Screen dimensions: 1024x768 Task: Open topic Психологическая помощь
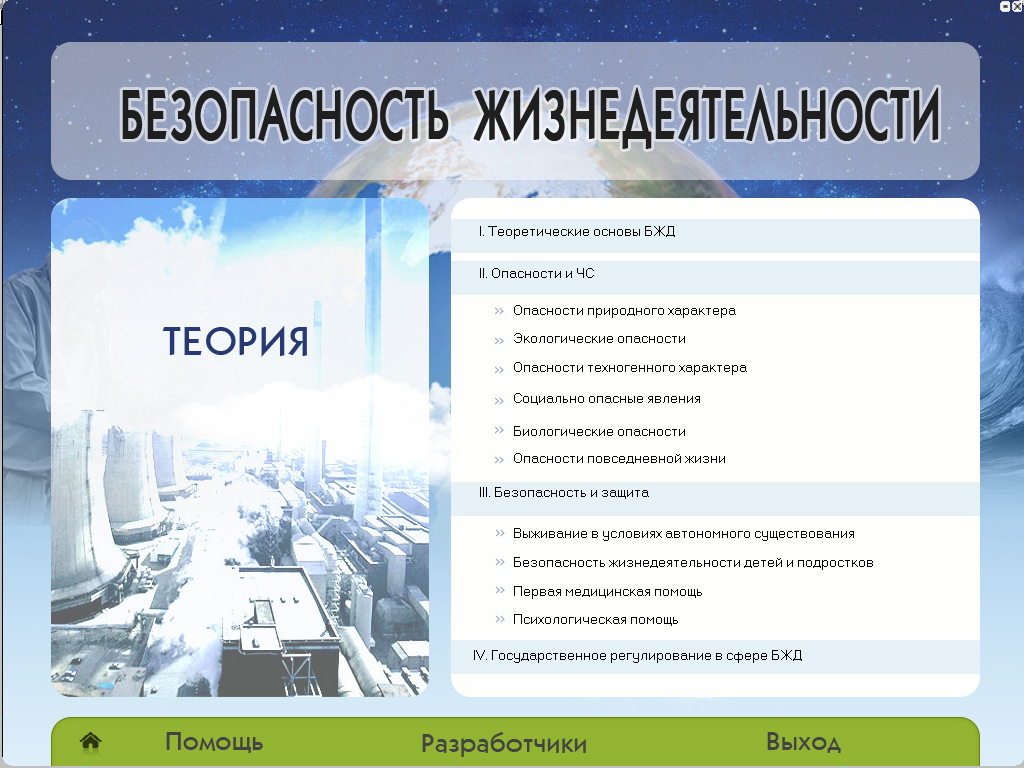[596, 620]
